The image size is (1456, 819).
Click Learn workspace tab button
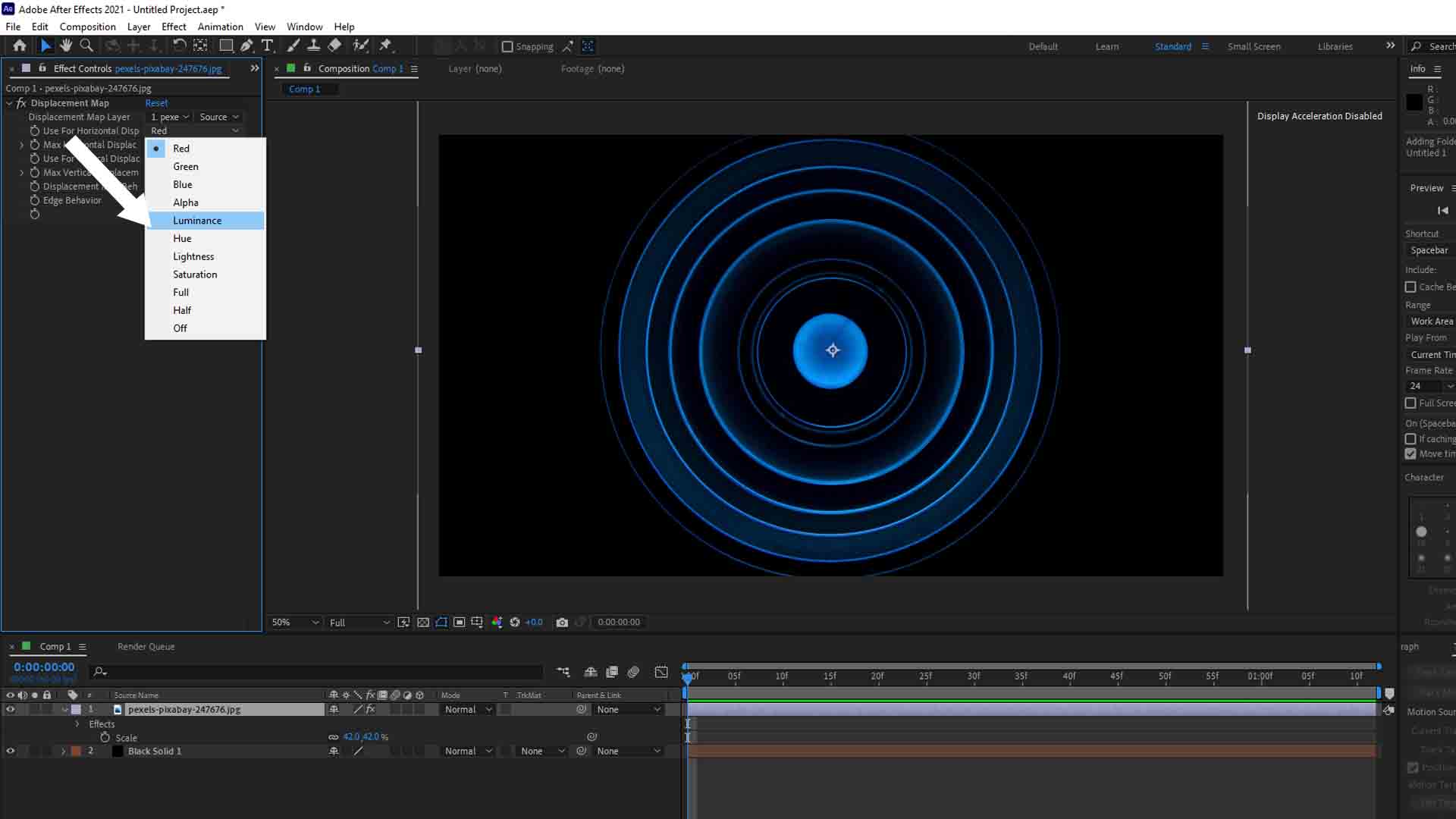[1107, 46]
